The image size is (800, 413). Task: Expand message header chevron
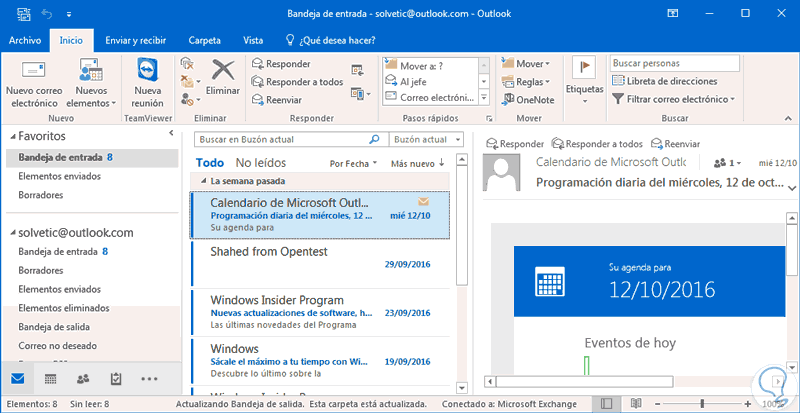792,188
